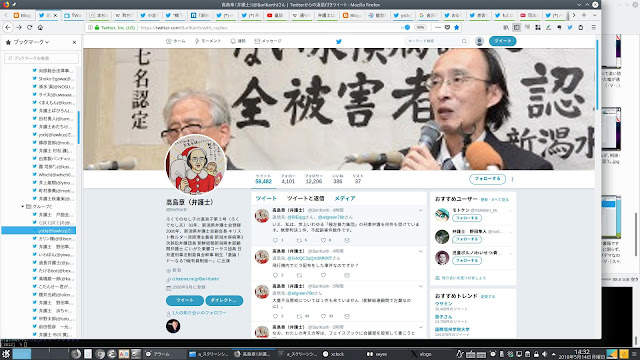This screenshot has height=360, width=640.
Task: Open the xclock item in the taskbar
Action: point(333,354)
